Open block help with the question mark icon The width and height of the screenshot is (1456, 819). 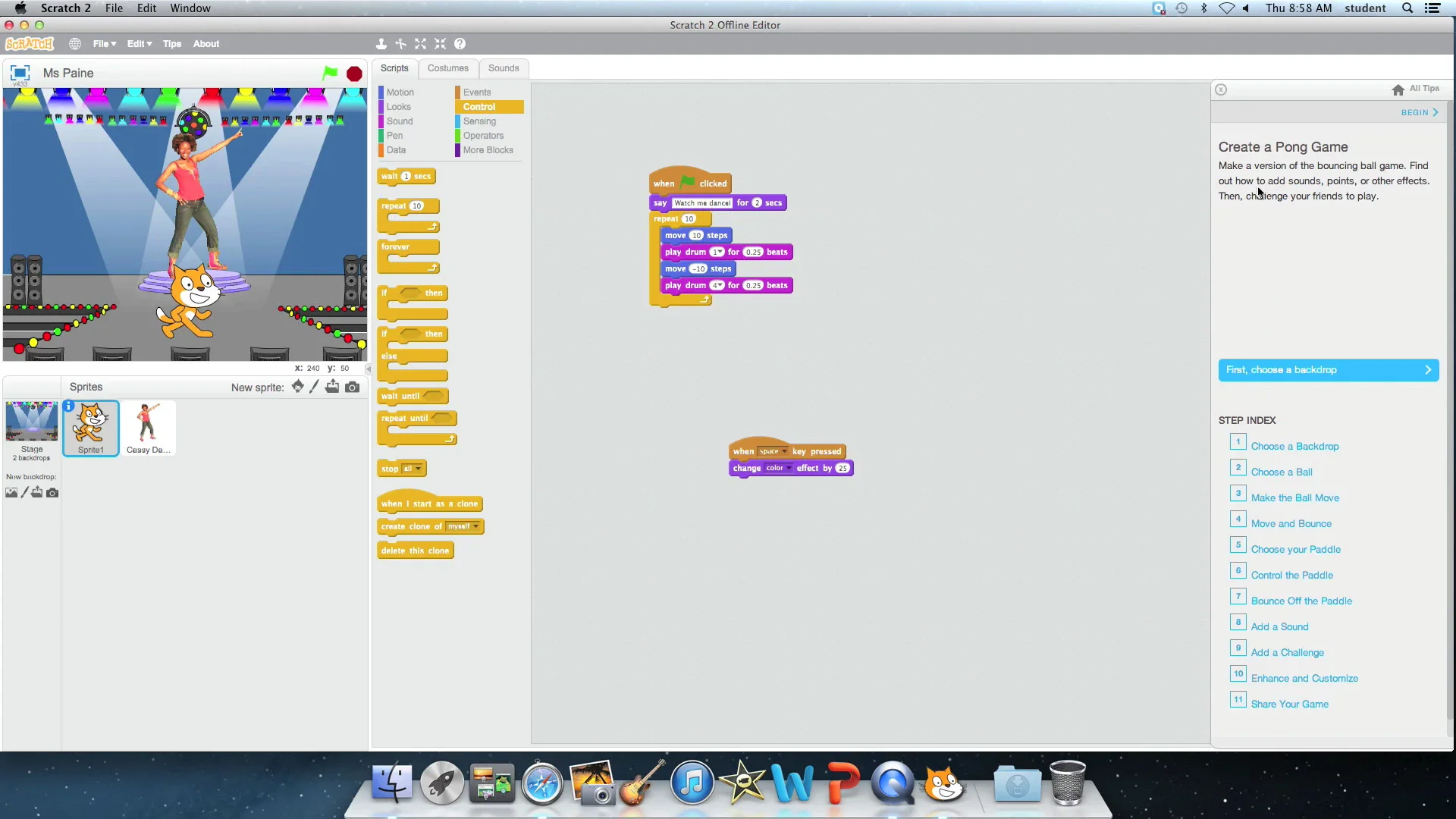pyautogui.click(x=460, y=44)
